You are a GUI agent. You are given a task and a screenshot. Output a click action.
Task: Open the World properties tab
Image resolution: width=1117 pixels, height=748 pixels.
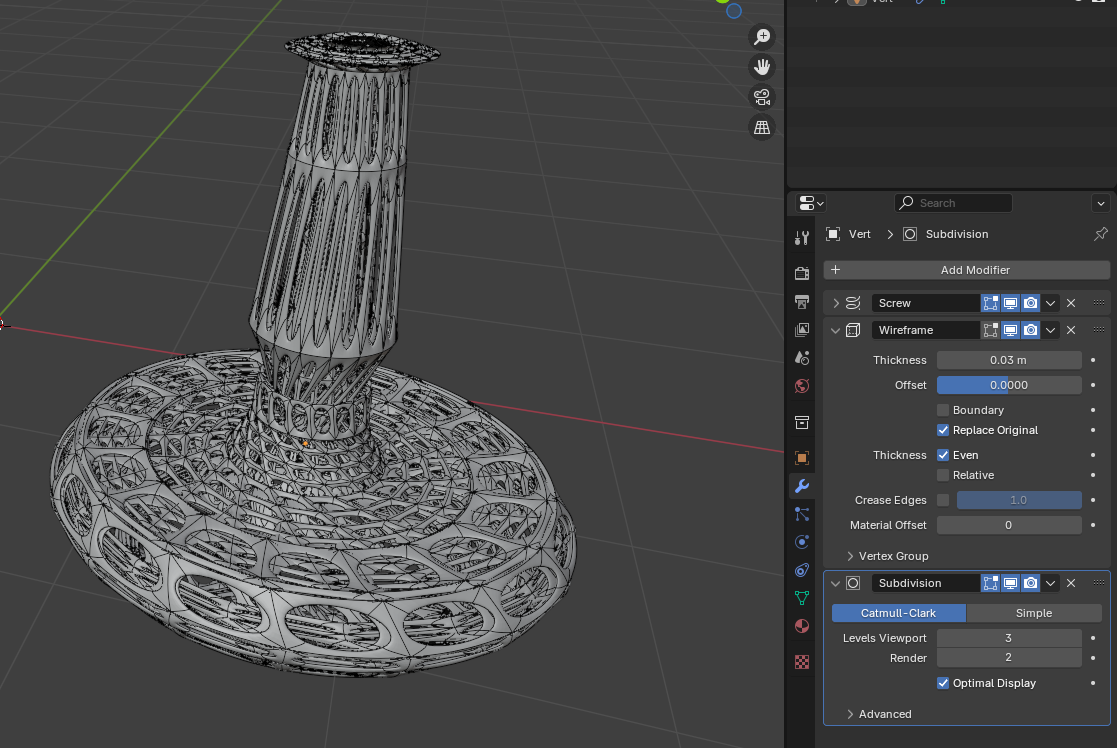[x=802, y=386]
